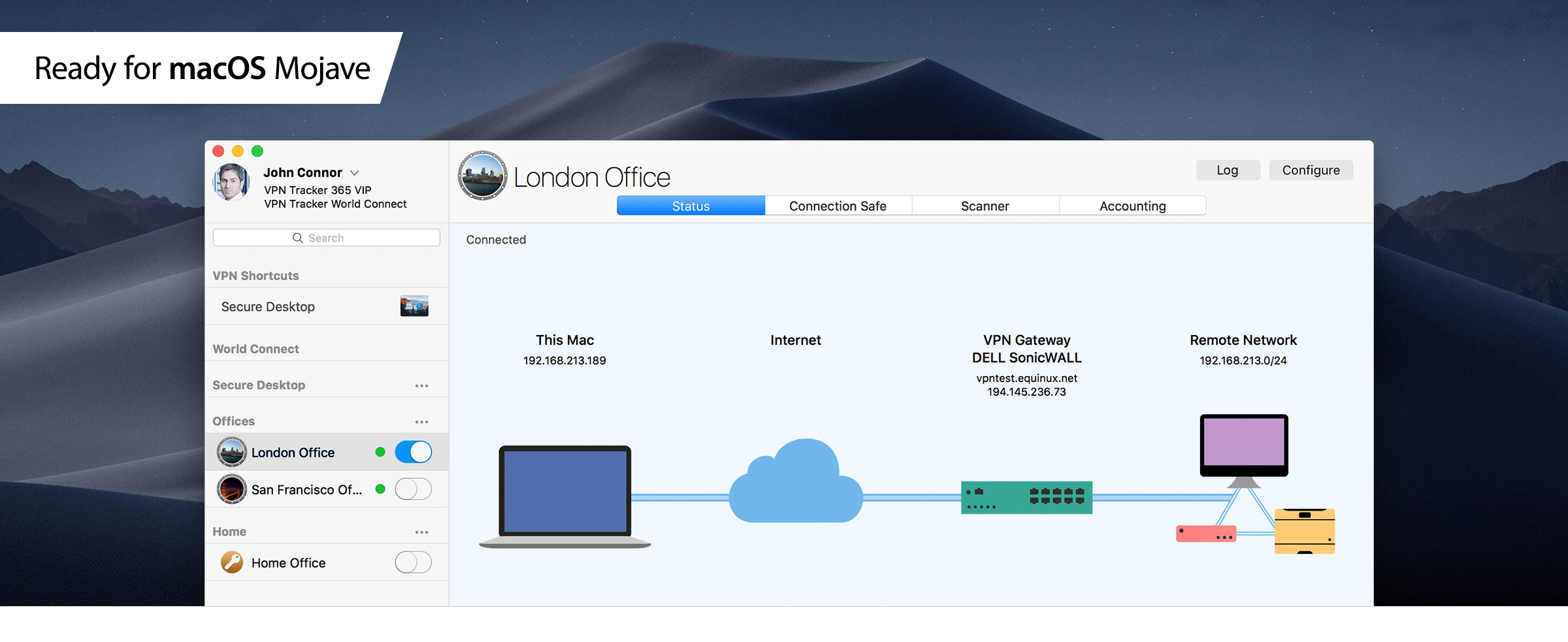Disable the London Office VPN toggle
The width and height of the screenshot is (1568, 642).
tap(413, 452)
